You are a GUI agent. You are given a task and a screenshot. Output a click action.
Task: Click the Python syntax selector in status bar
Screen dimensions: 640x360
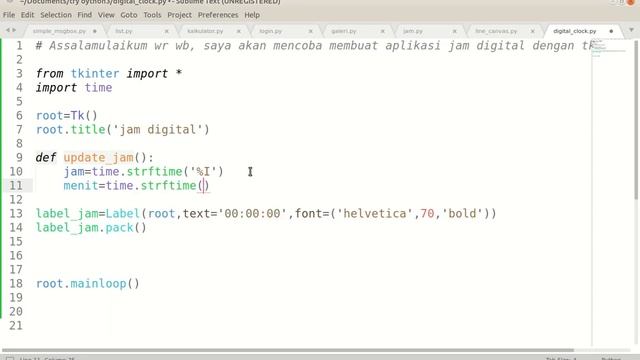pos(611,358)
